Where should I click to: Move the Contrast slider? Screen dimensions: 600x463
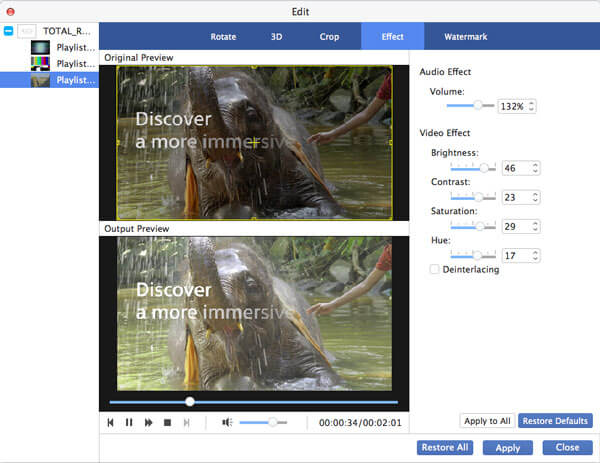[x=473, y=197]
